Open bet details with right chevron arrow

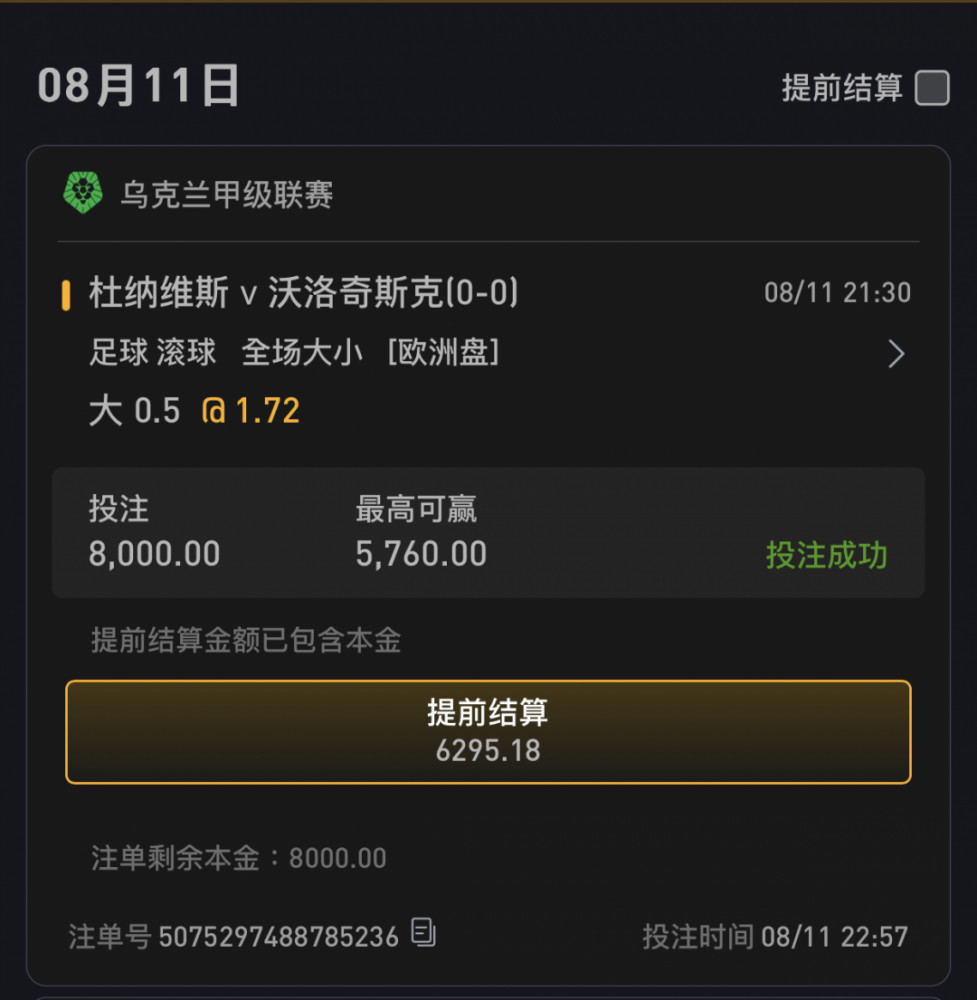point(897,354)
